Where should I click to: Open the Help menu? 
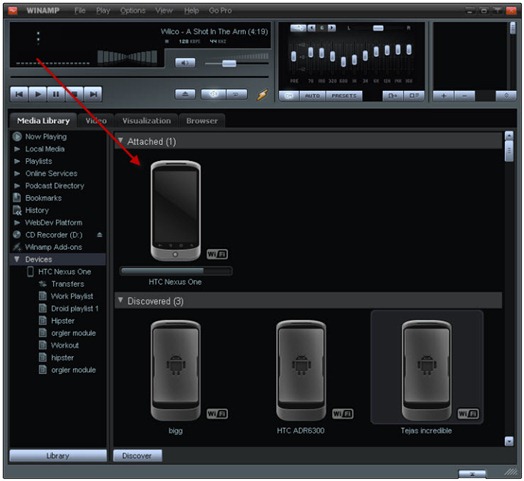tap(191, 11)
